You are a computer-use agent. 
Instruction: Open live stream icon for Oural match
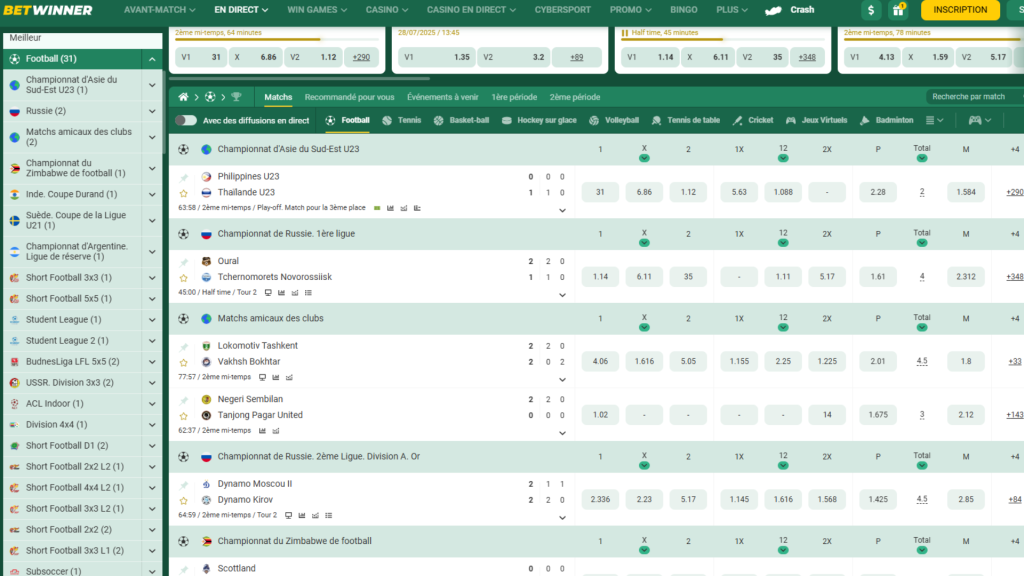pos(268,293)
